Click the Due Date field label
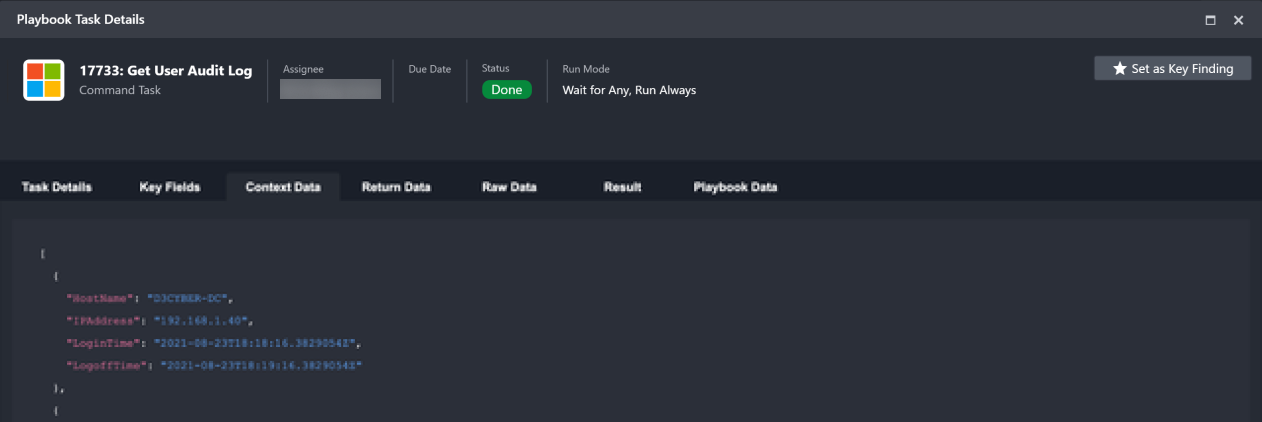 429,69
